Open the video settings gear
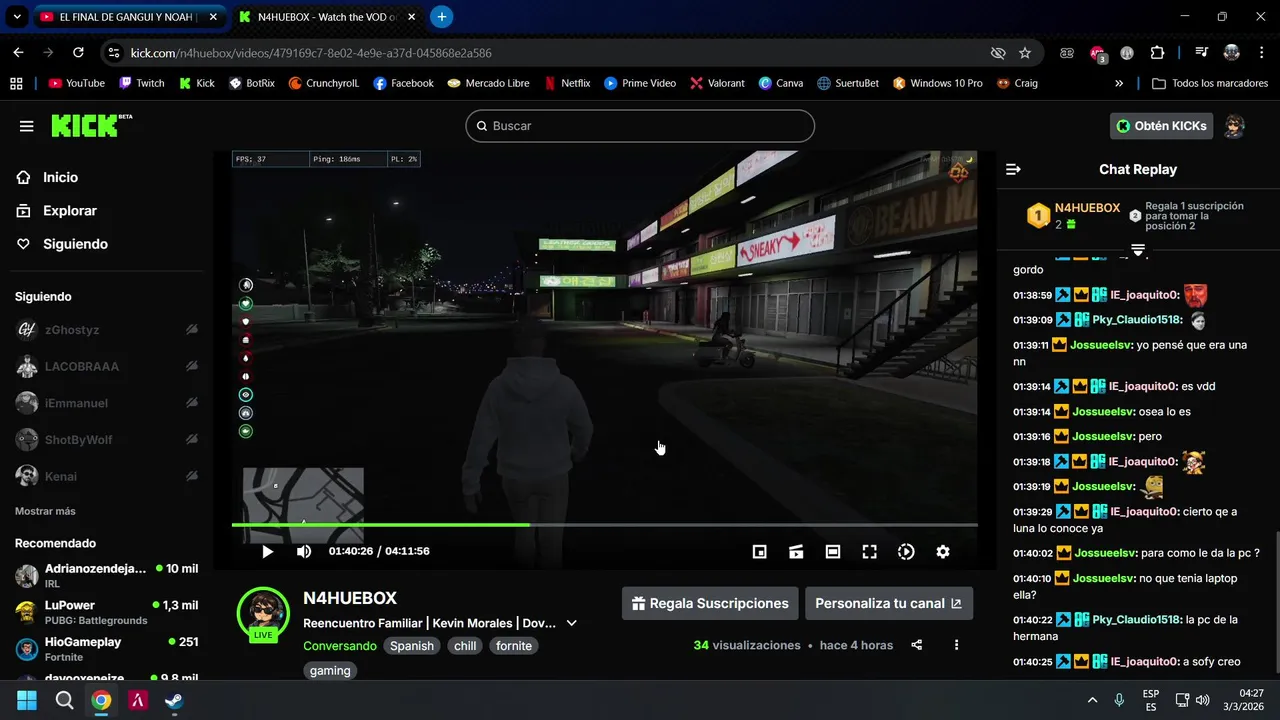Screen dimensions: 1280x720 pos(943,552)
